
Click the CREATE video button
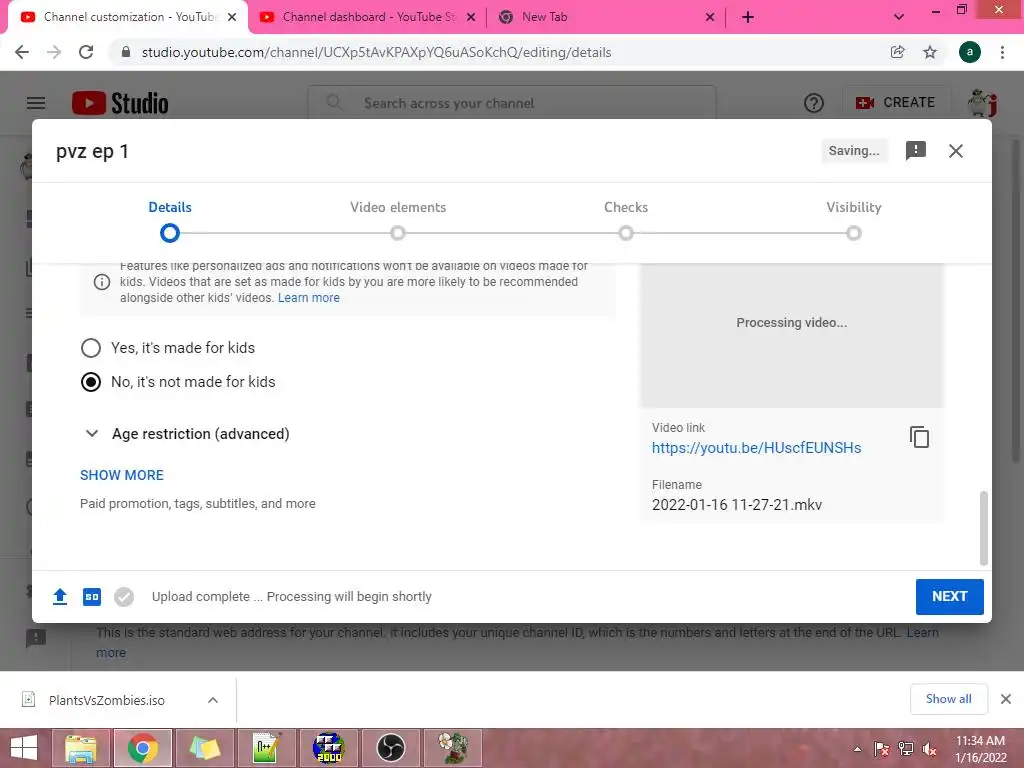[x=895, y=103]
